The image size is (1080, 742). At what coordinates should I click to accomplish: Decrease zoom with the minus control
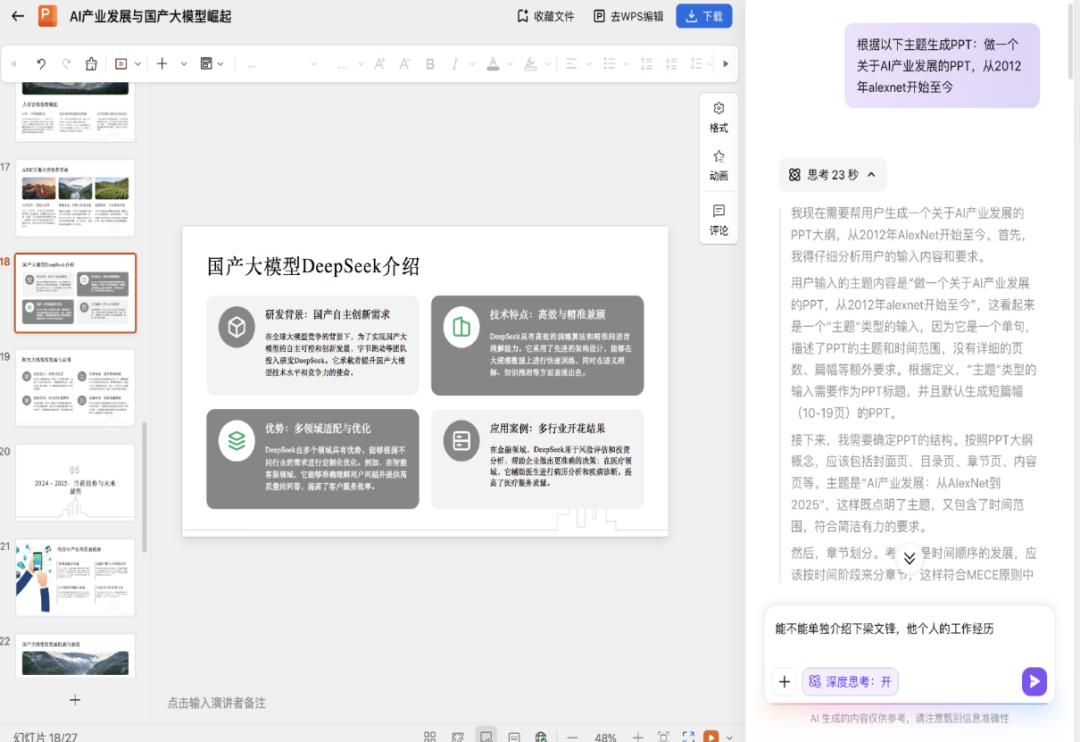coord(571,736)
